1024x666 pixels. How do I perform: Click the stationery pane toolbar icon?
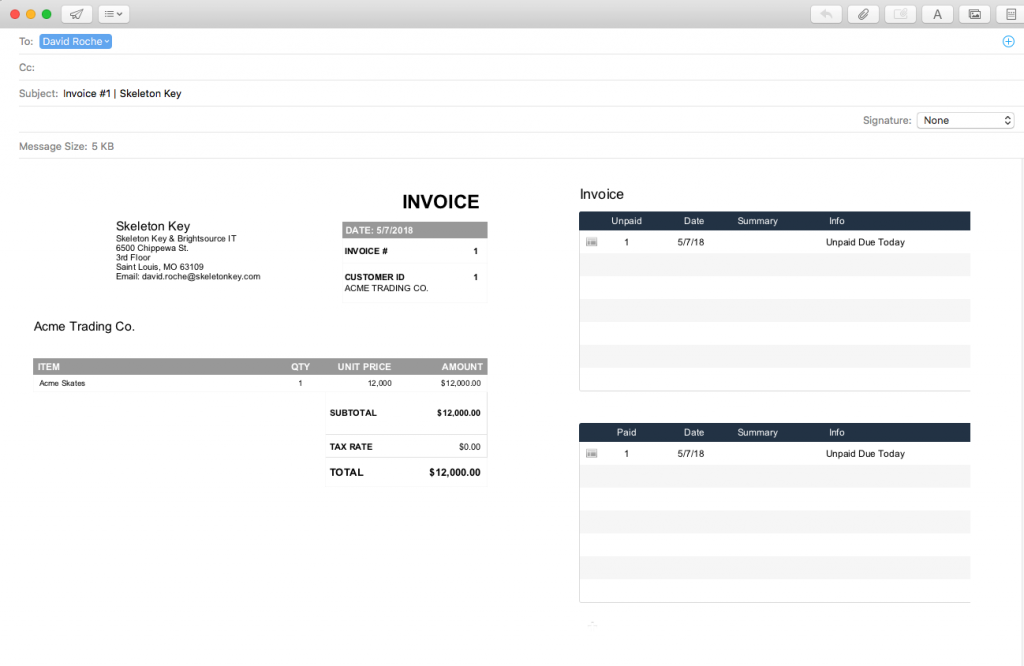click(x=1010, y=14)
